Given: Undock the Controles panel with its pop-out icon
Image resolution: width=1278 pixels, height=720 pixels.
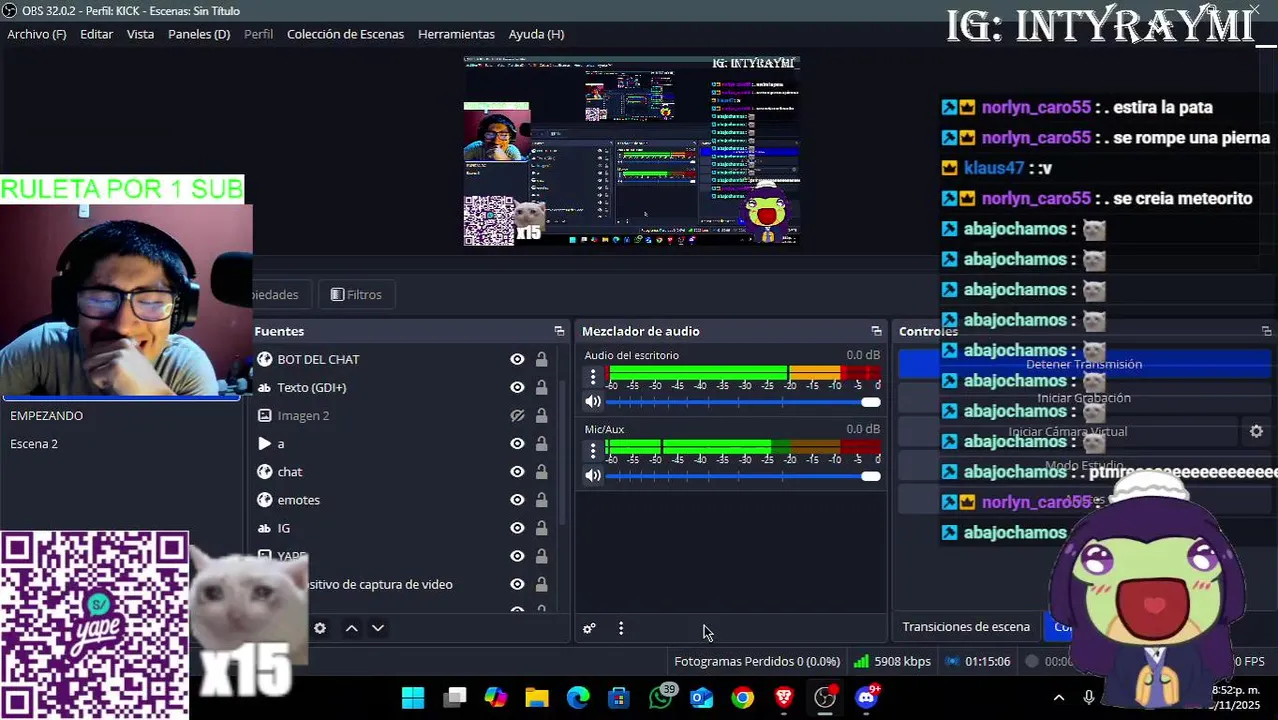Looking at the screenshot, I should click(1266, 331).
